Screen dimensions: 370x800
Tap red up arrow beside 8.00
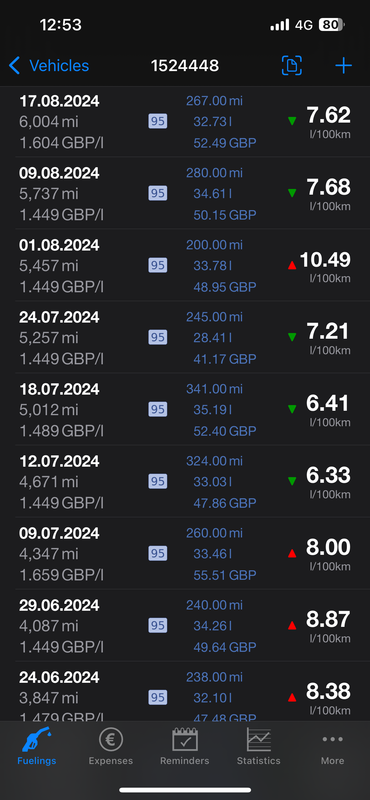292,553
